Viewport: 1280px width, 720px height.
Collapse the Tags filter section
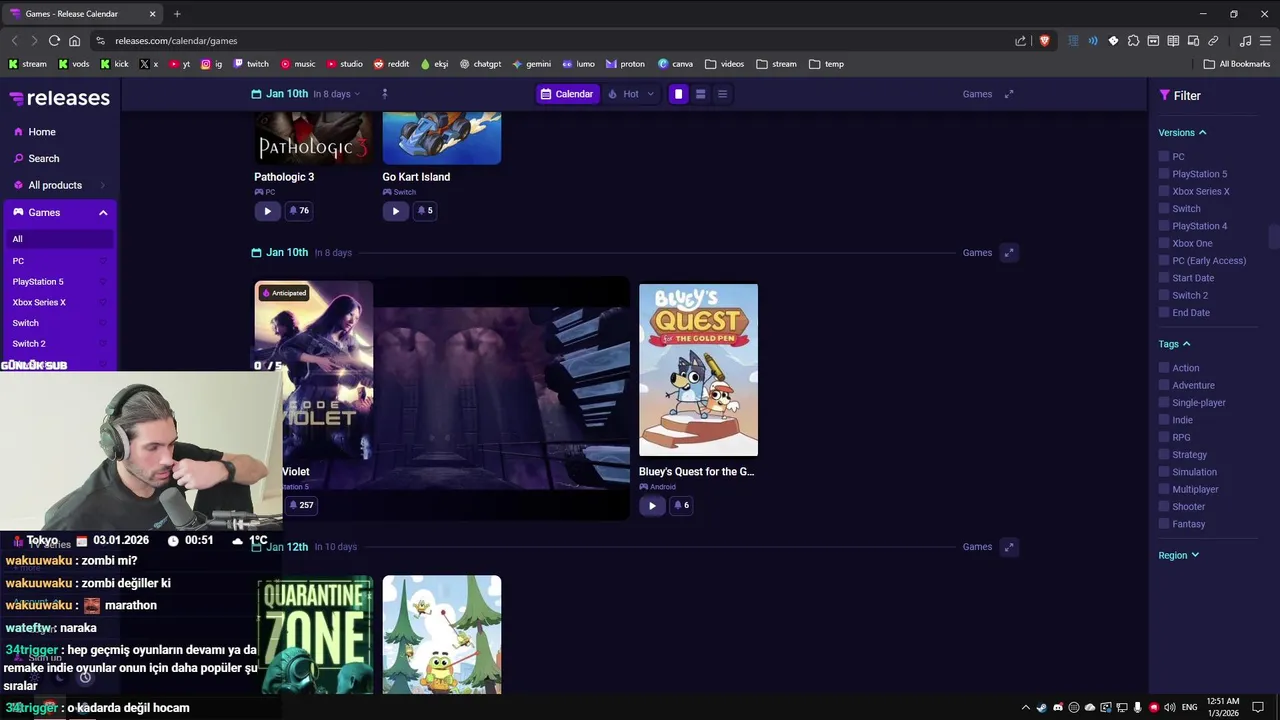point(1175,344)
